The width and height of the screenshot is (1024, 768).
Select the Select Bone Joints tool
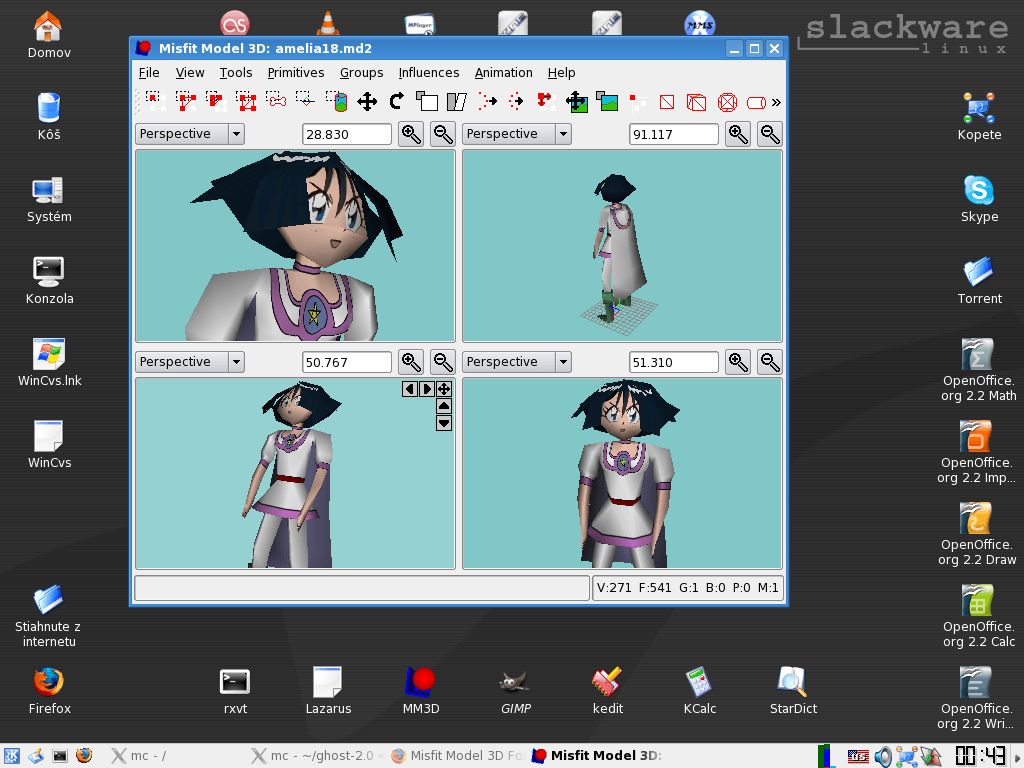click(276, 101)
